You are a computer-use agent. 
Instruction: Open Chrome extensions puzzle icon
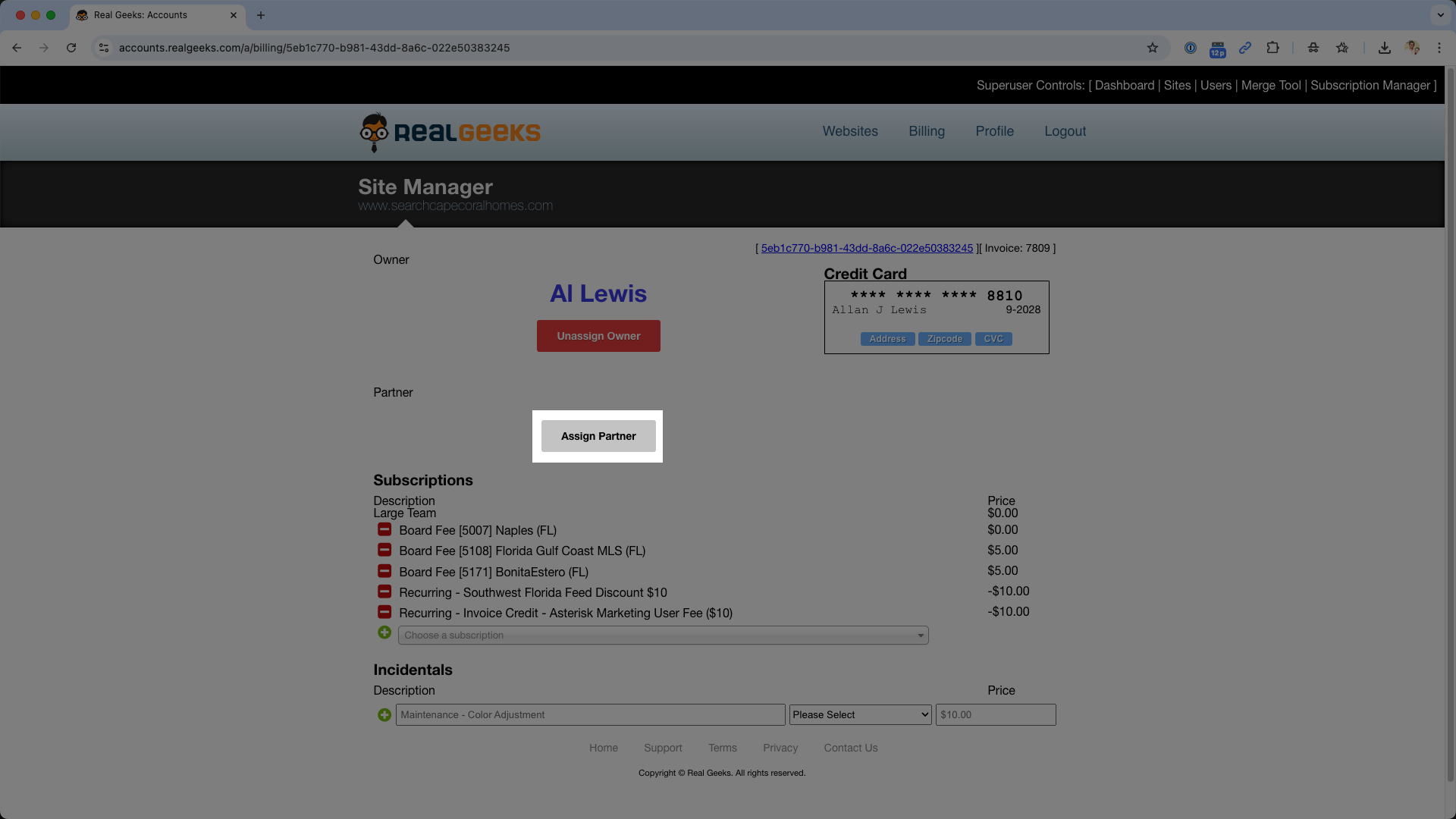[x=1272, y=48]
